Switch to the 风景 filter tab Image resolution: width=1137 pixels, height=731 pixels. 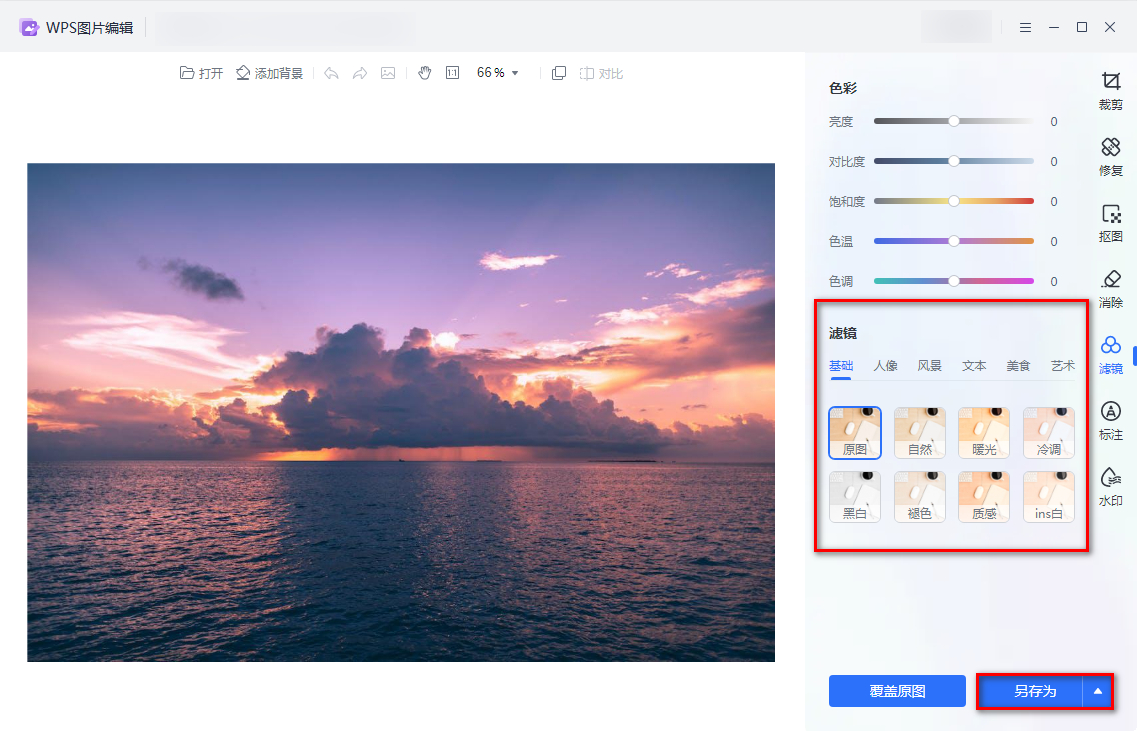click(930, 366)
